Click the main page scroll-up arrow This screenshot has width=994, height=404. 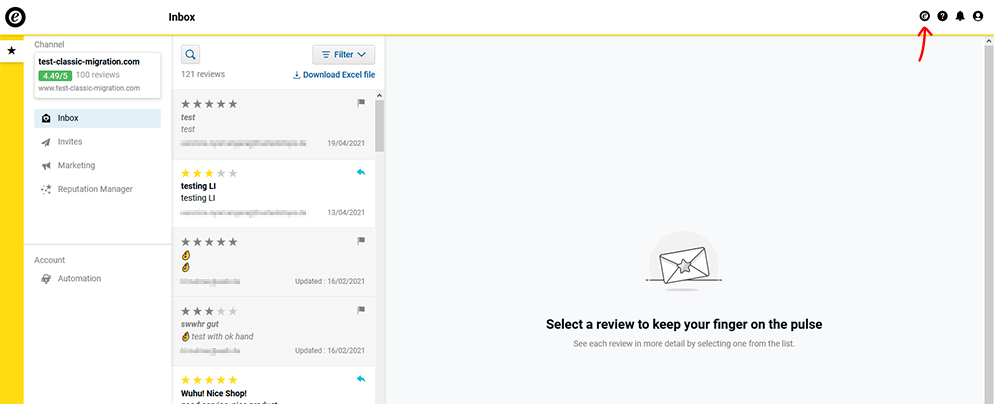[988, 41]
